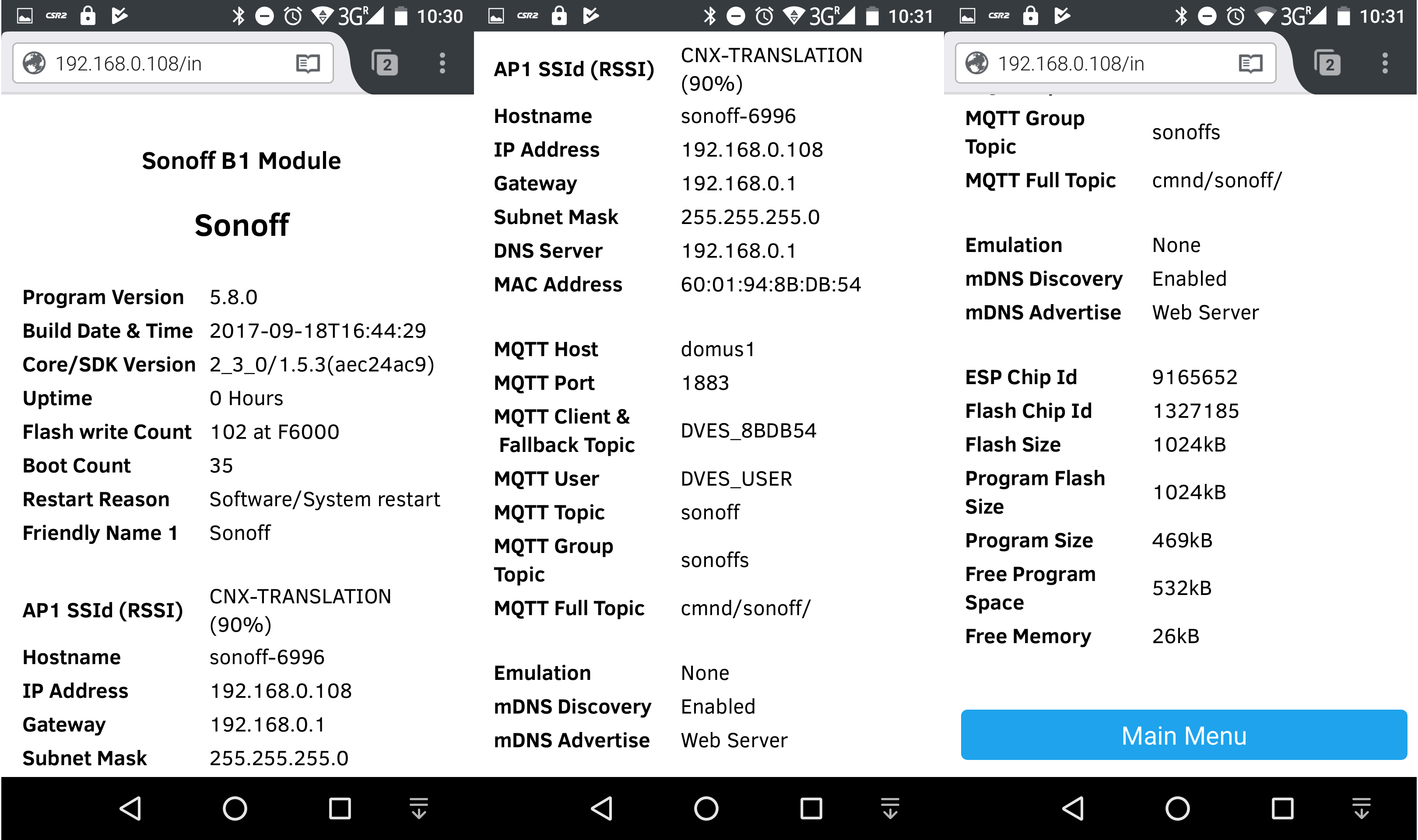Tap the Home circle button in left screenshot

(x=235, y=808)
